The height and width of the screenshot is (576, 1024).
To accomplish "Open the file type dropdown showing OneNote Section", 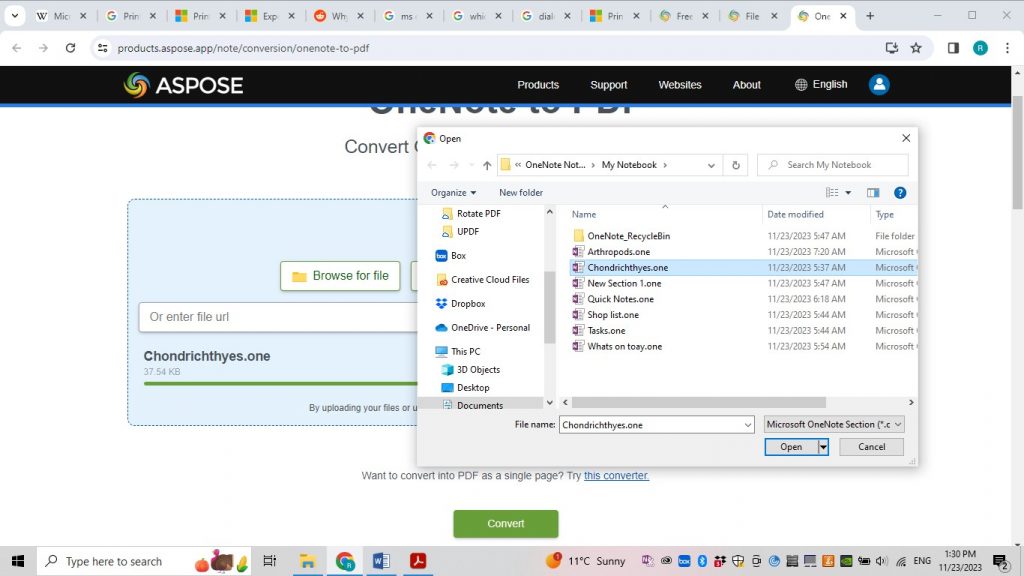I will (x=833, y=424).
